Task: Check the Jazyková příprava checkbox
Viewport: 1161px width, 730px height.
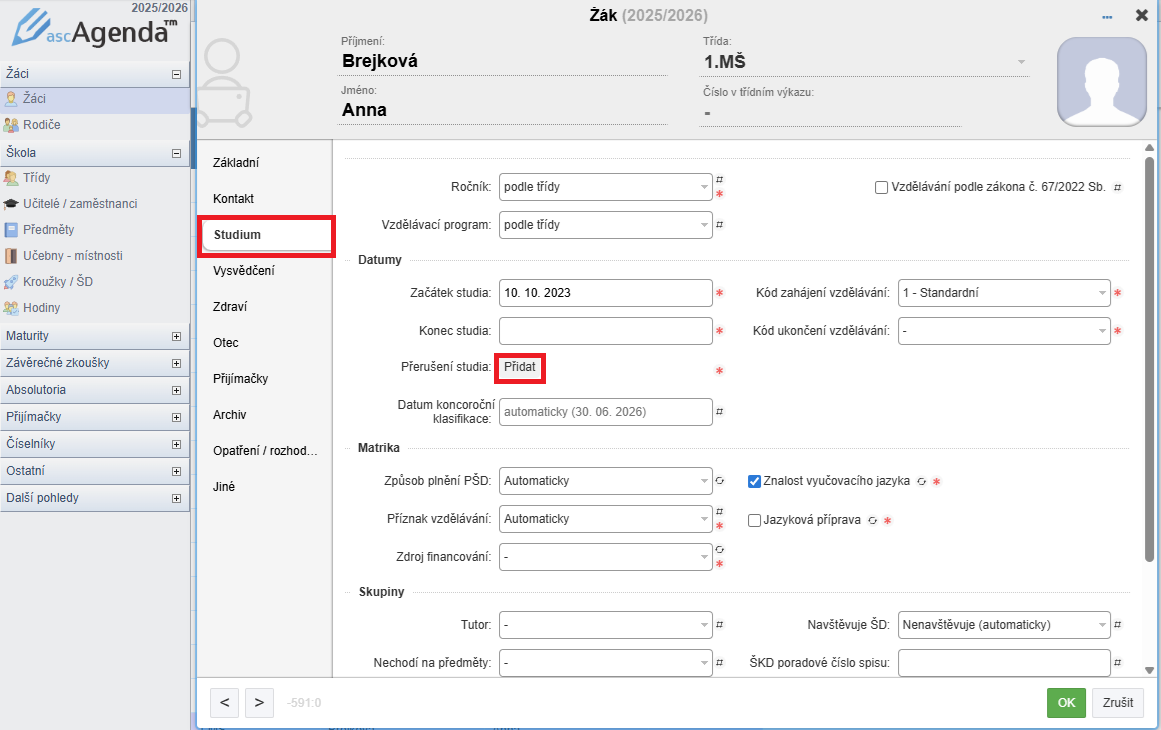Action: pyautogui.click(x=755, y=520)
